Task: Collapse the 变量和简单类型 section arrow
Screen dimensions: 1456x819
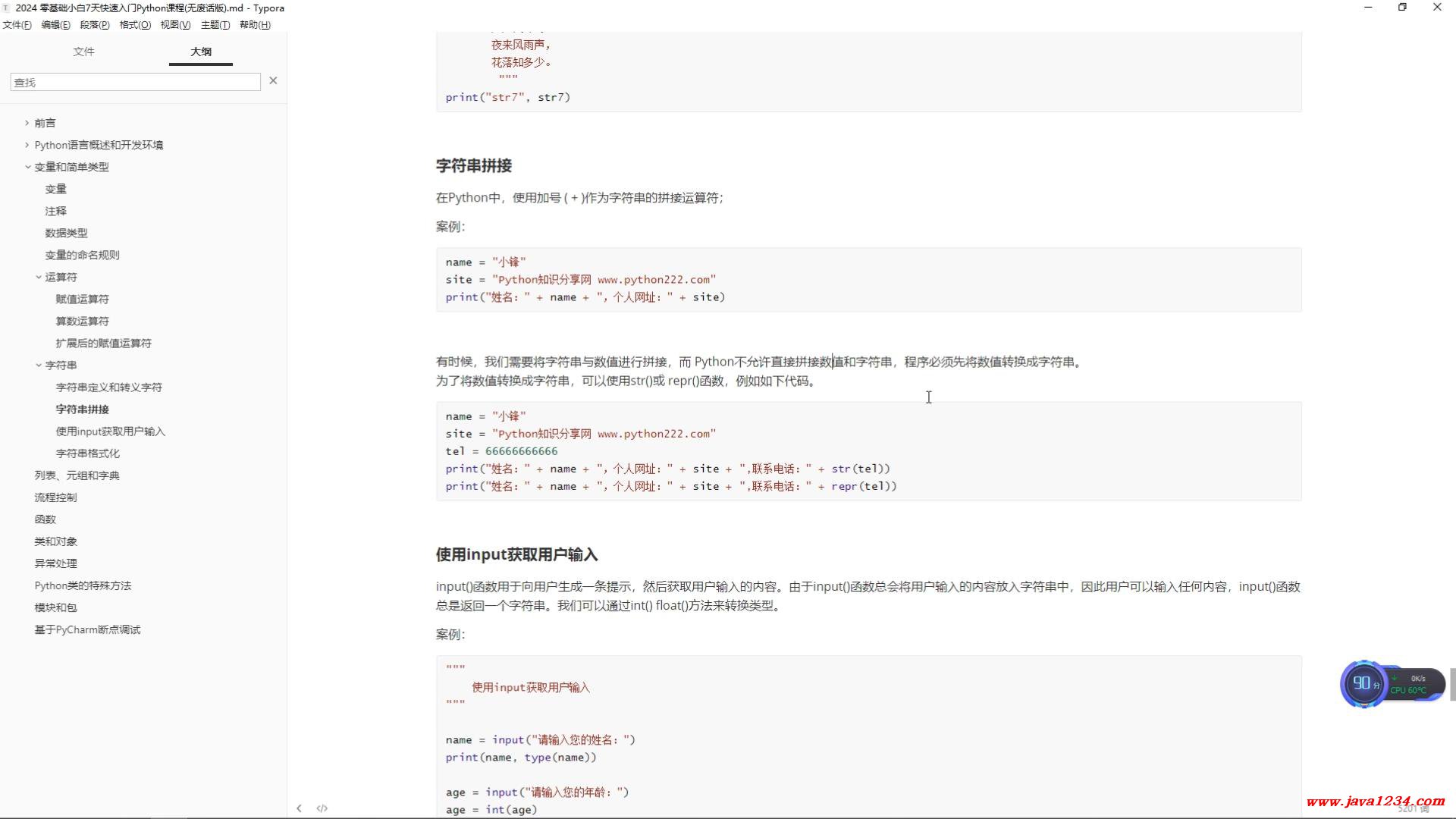Action: pos(27,167)
